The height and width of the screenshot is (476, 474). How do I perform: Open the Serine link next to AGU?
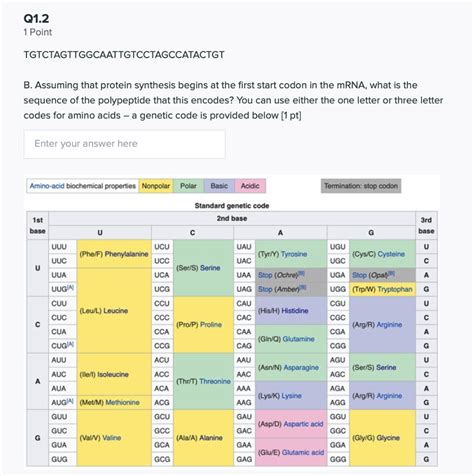[x=386, y=367]
